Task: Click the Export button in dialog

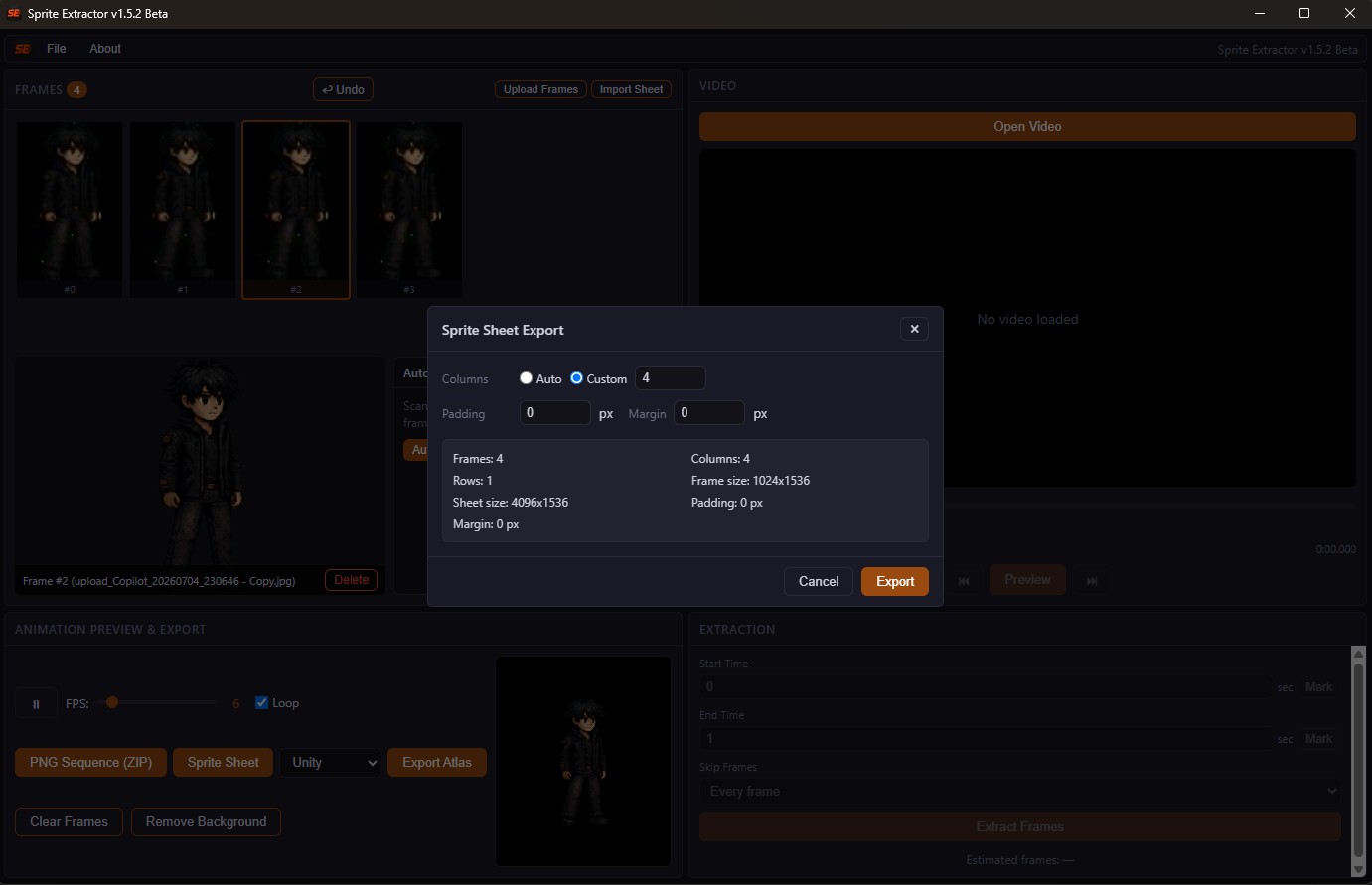Action: (894, 581)
